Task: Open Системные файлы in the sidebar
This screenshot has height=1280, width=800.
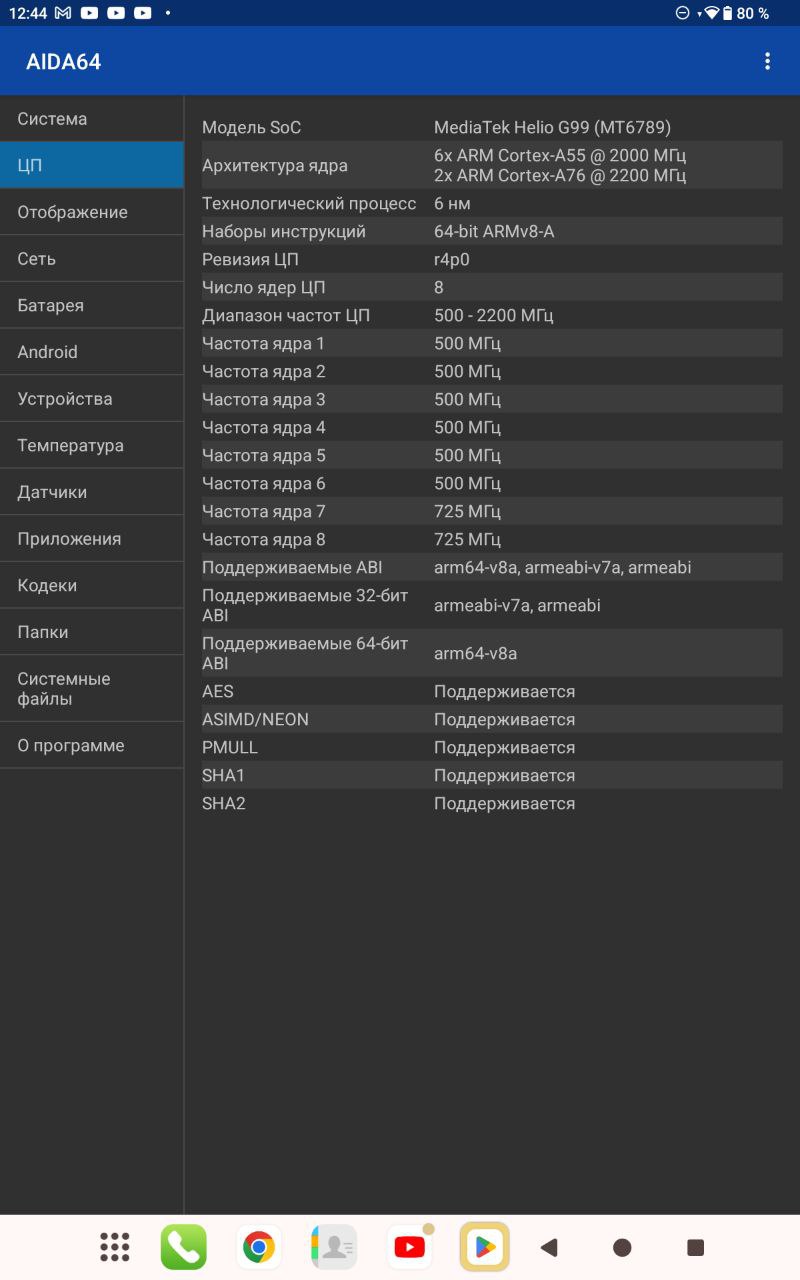Action: click(x=91, y=689)
